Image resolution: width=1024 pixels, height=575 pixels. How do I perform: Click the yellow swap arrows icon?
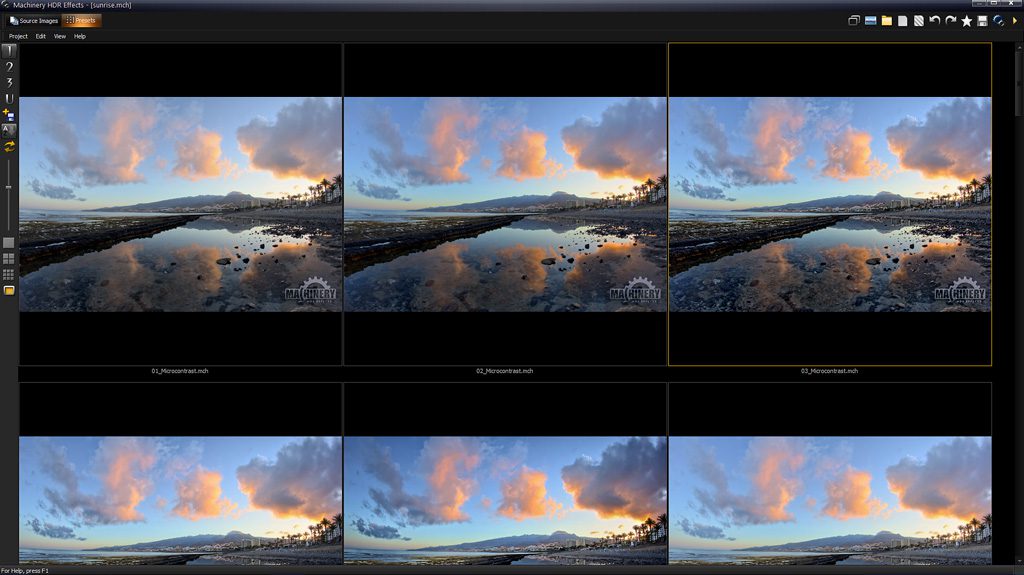tap(9, 146)
